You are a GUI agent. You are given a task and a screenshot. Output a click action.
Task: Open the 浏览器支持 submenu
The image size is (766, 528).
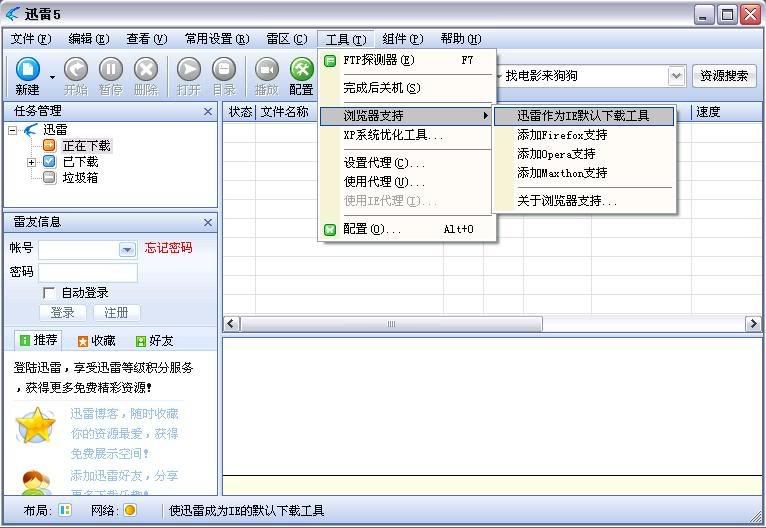coord(405,116)
